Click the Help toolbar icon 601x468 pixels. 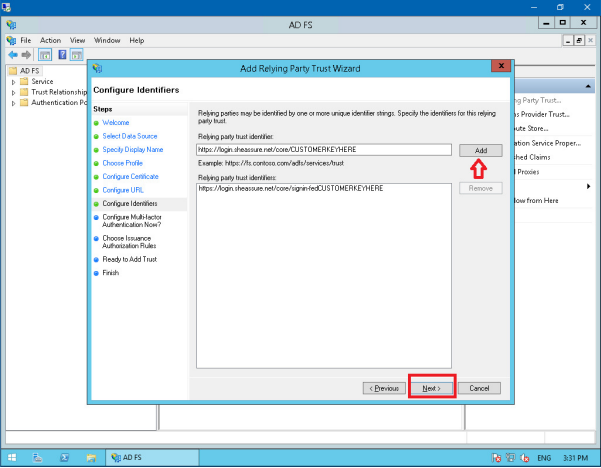click(x=62, y=54)
